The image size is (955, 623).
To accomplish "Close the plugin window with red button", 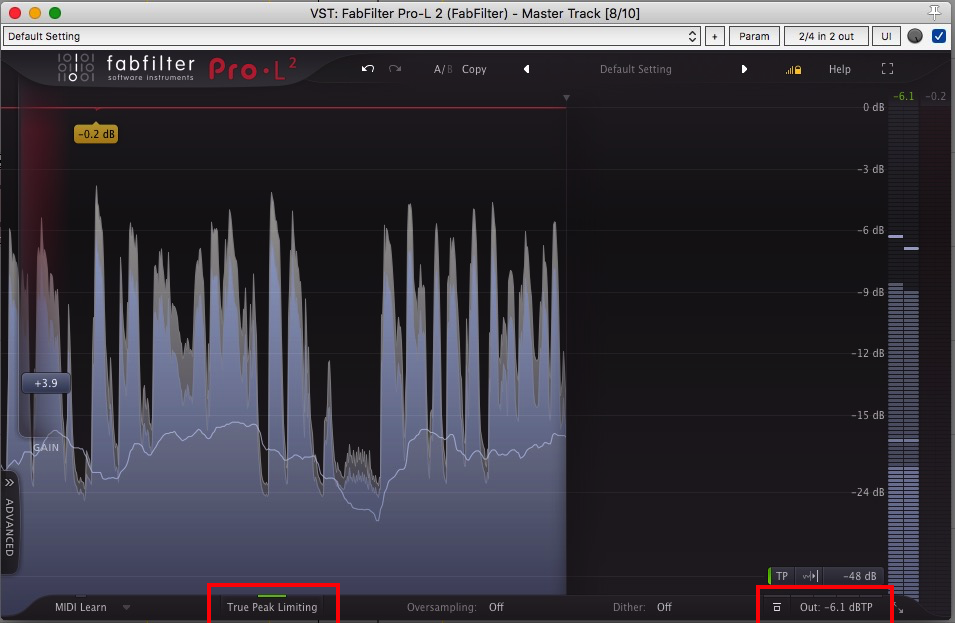I will [x=15, y=13].
